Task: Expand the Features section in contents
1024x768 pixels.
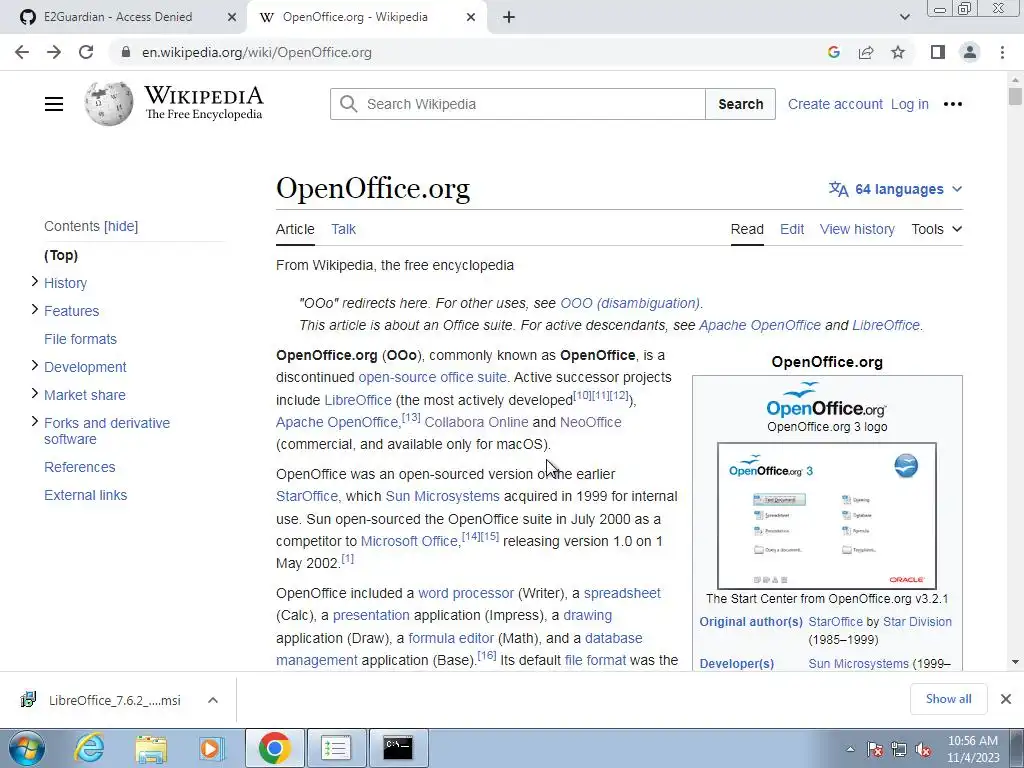Action: (x=35, y=310)
